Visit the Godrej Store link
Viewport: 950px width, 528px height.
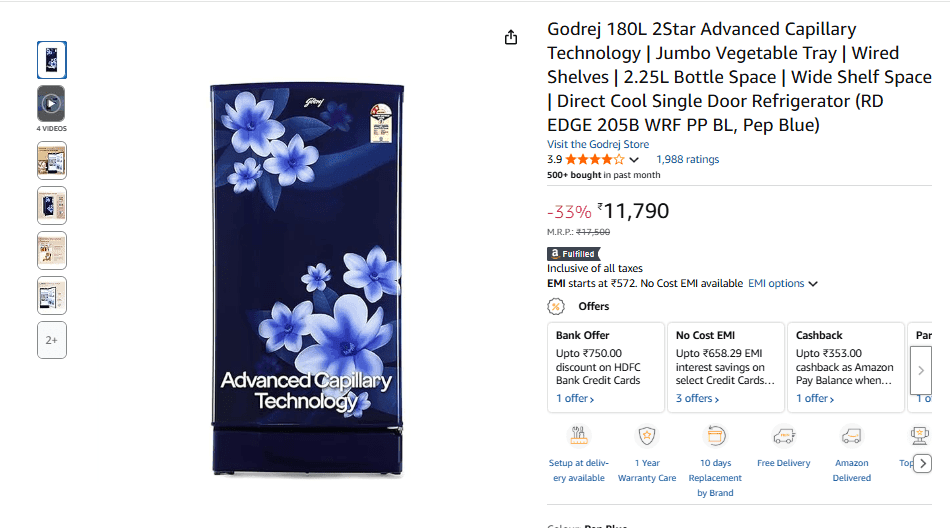click(597, 144)
